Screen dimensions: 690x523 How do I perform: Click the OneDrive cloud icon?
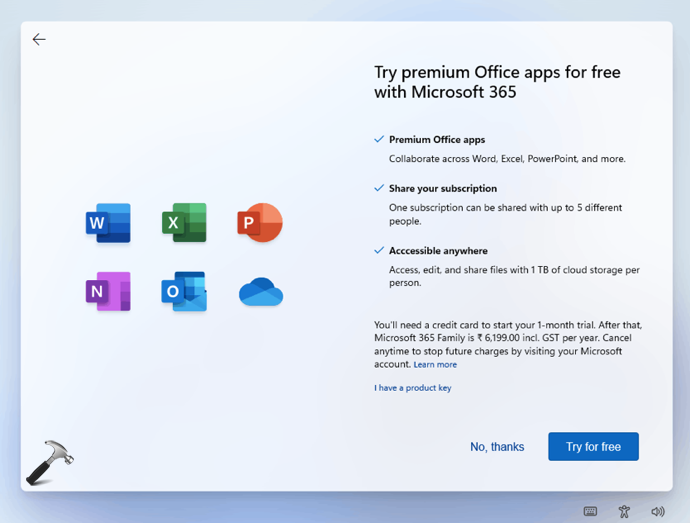coord(261,292)
